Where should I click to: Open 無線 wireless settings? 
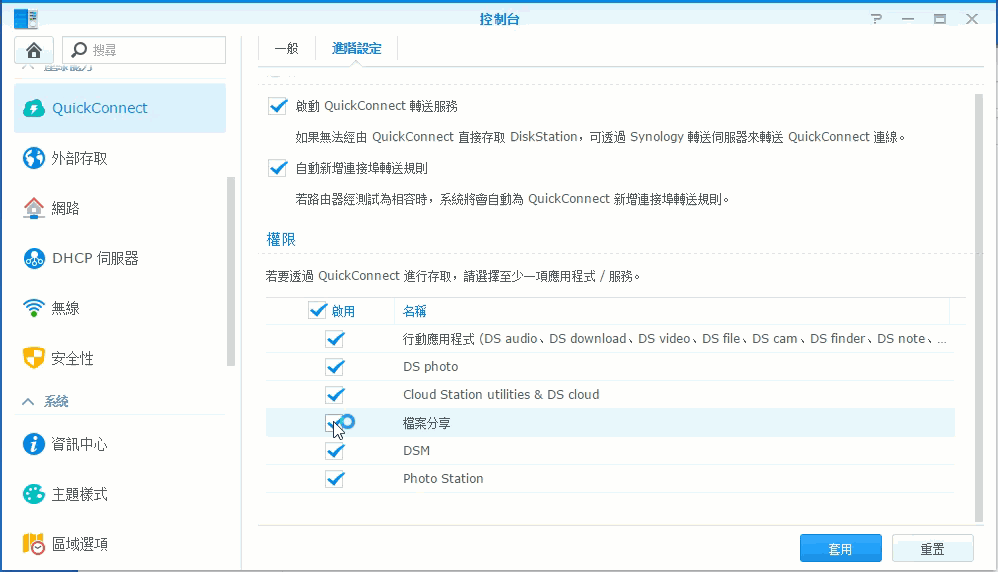coord(65,308)
